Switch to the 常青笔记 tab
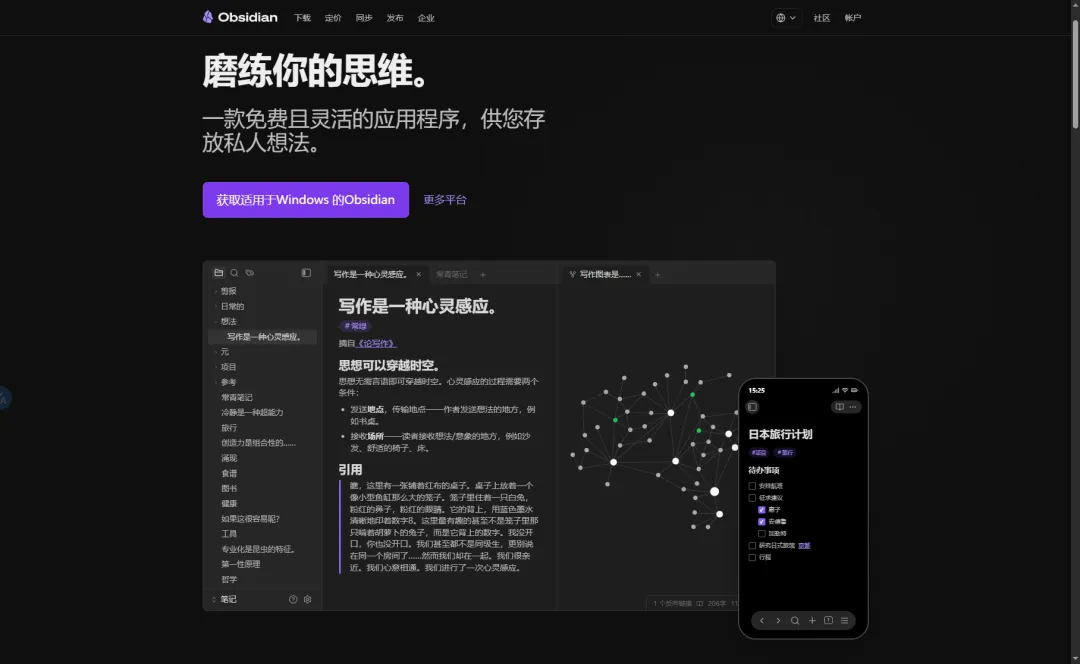The height and width of the screenshot is (664, 1080). tap(451, 274)
